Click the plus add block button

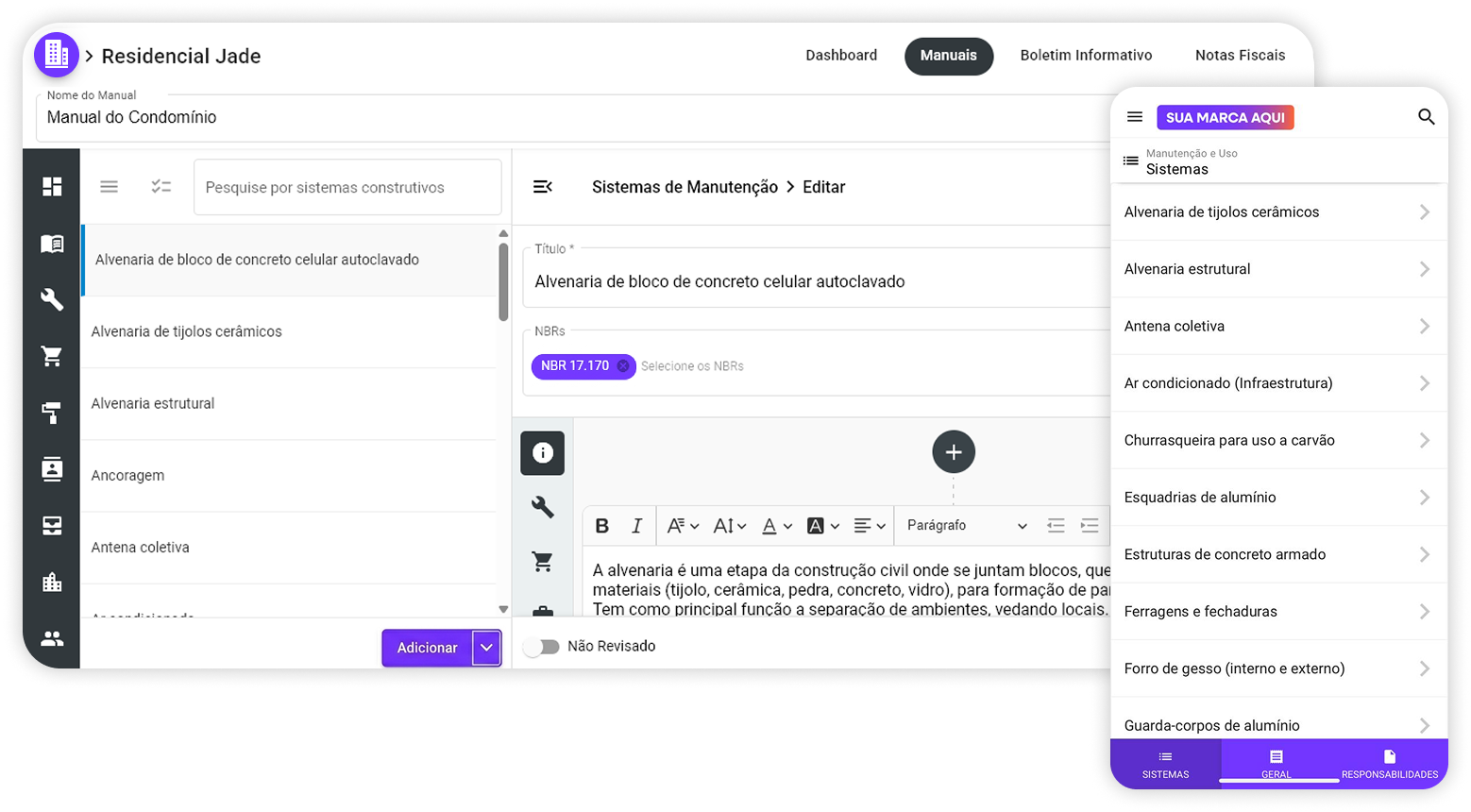953,452
